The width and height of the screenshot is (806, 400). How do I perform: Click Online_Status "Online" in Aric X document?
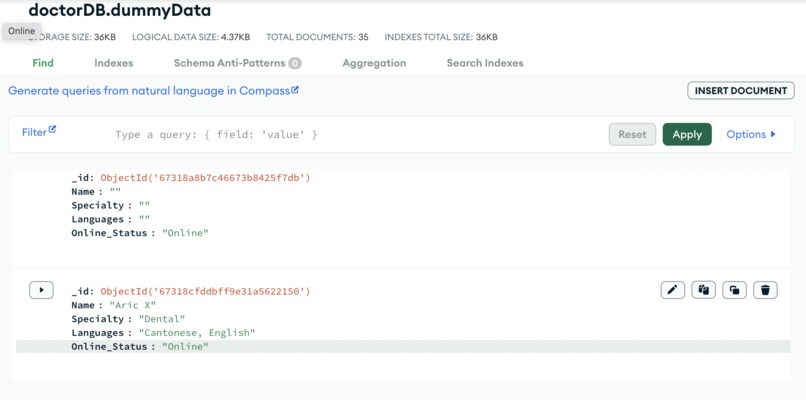(185, 347)
